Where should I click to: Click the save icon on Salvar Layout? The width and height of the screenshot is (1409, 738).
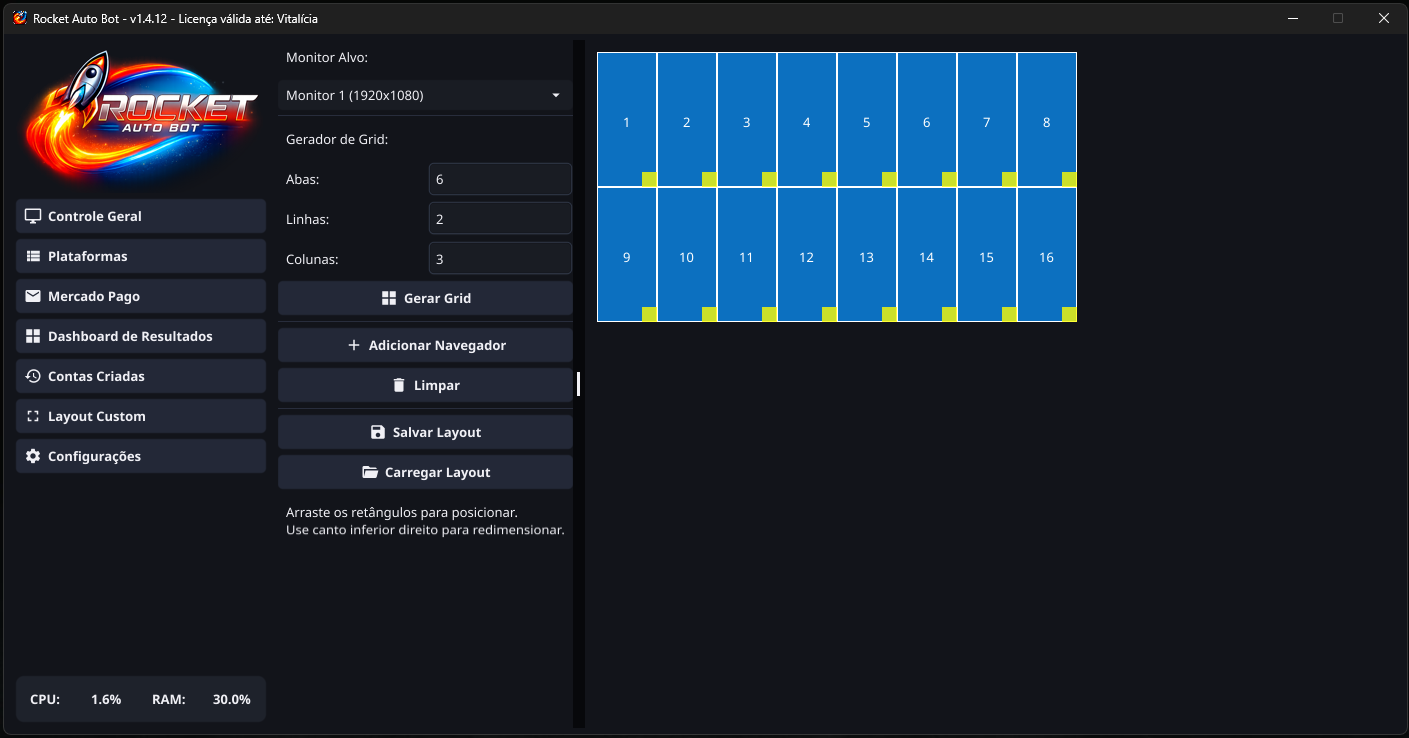(x=378, y=432)
